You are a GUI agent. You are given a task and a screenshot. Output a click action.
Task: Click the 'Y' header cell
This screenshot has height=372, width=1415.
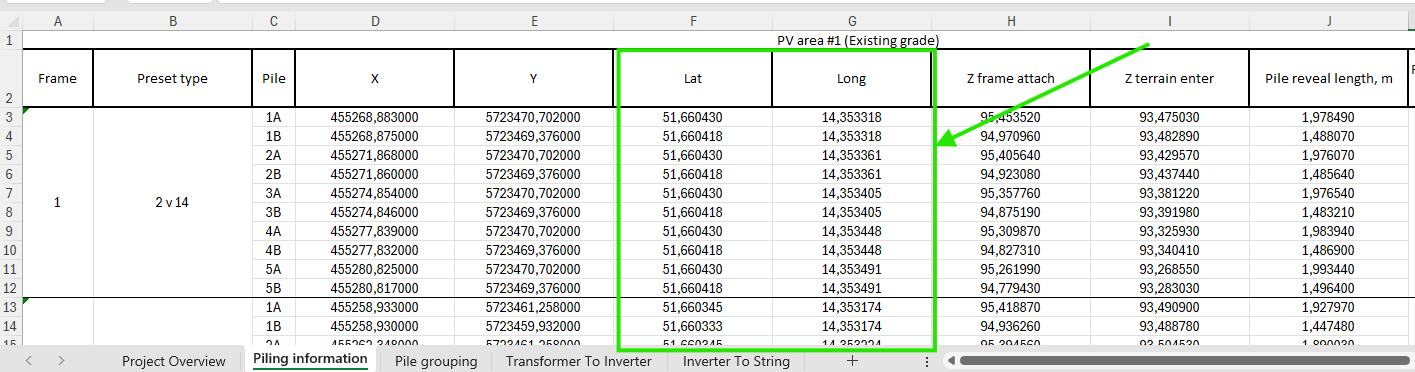[x=534, y=79]
